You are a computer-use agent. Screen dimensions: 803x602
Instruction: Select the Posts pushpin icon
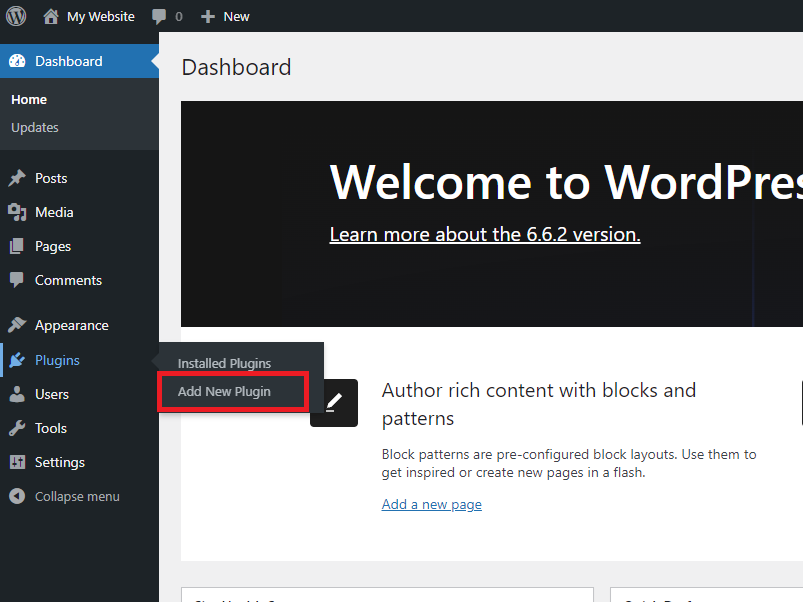[x=17, y=177]
